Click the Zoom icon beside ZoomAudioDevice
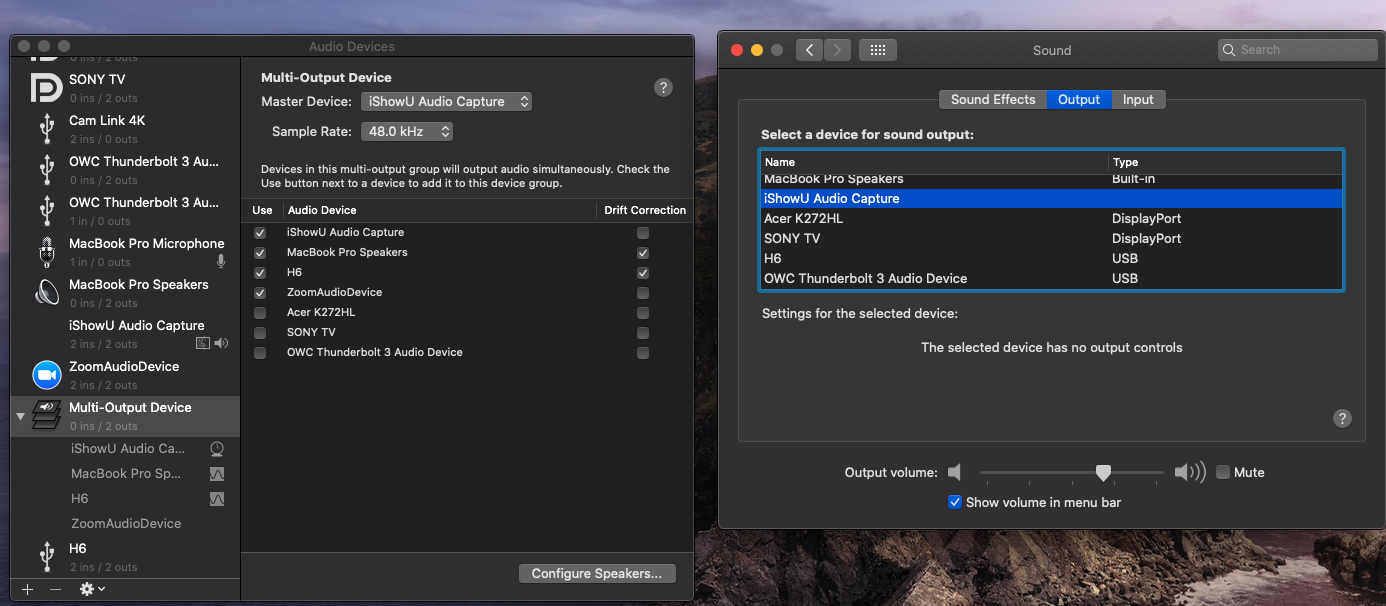This screenshot has height=606, width=1386. 46,375
